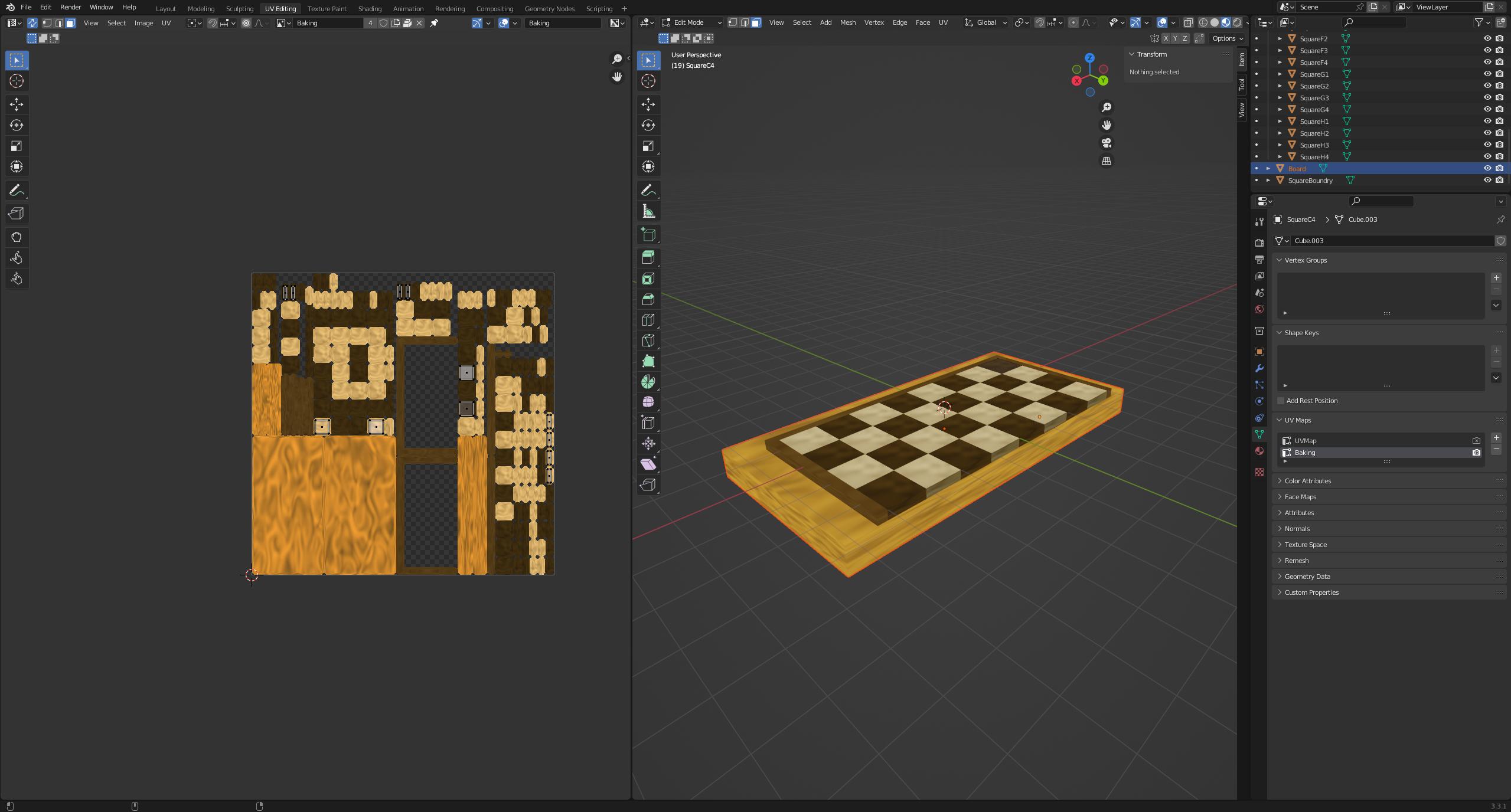Select the Measure tool

pyautogui.click(x=648, y=212)
